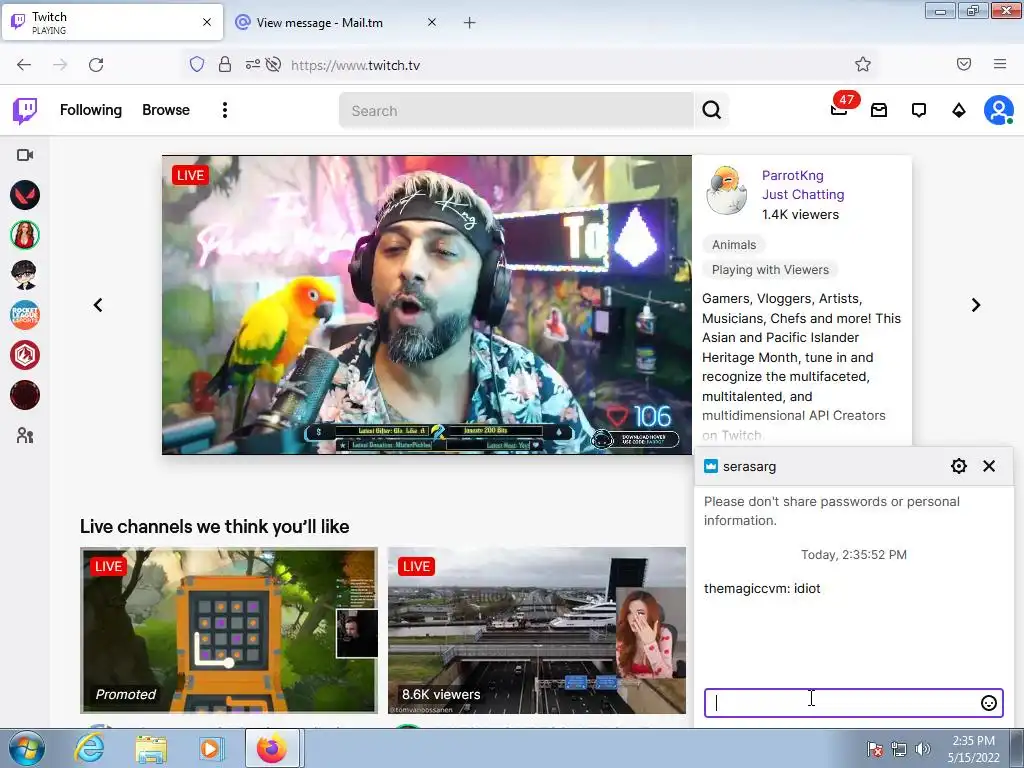Launch Internet Explorer from taskbar
Screen dimensions: 1024x768
coord(88,749)
